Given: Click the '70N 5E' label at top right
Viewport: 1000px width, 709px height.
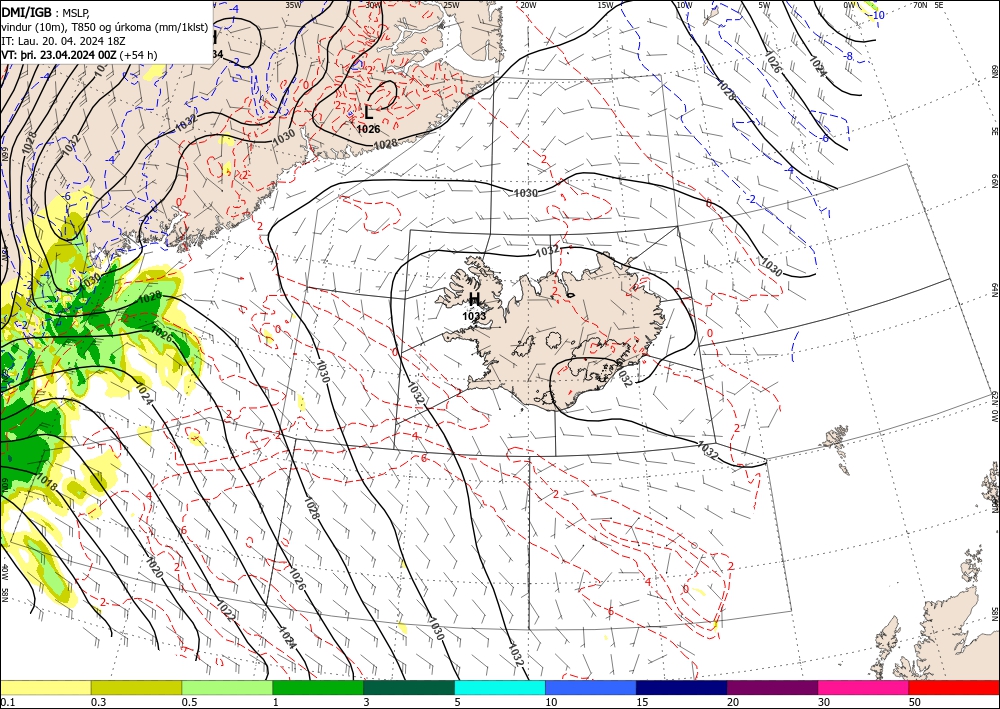Looking at the screenshot, I should point(928,5).
